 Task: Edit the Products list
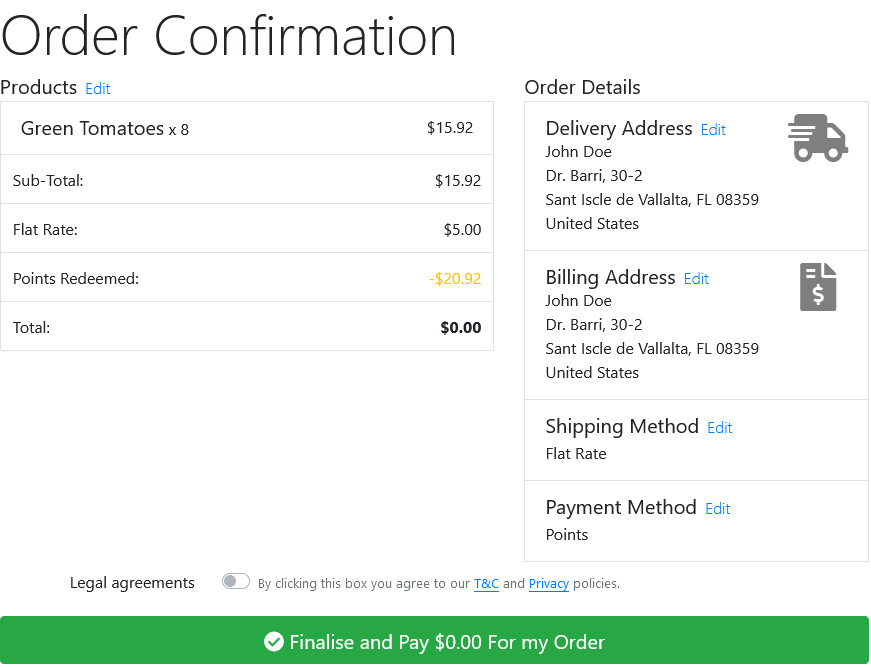(98, 89)
